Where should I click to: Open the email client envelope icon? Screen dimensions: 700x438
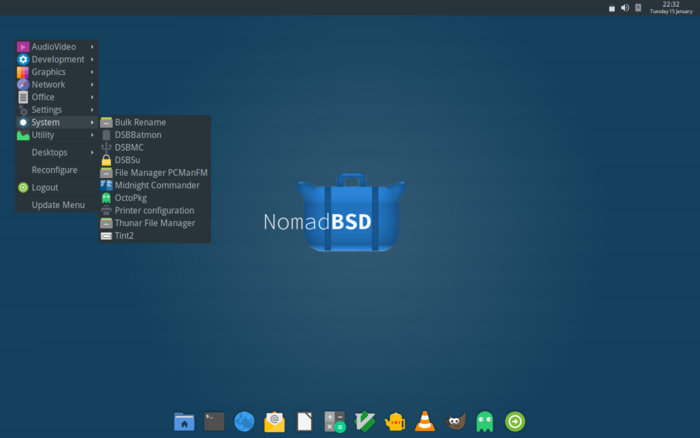click(x=274, y=421)
